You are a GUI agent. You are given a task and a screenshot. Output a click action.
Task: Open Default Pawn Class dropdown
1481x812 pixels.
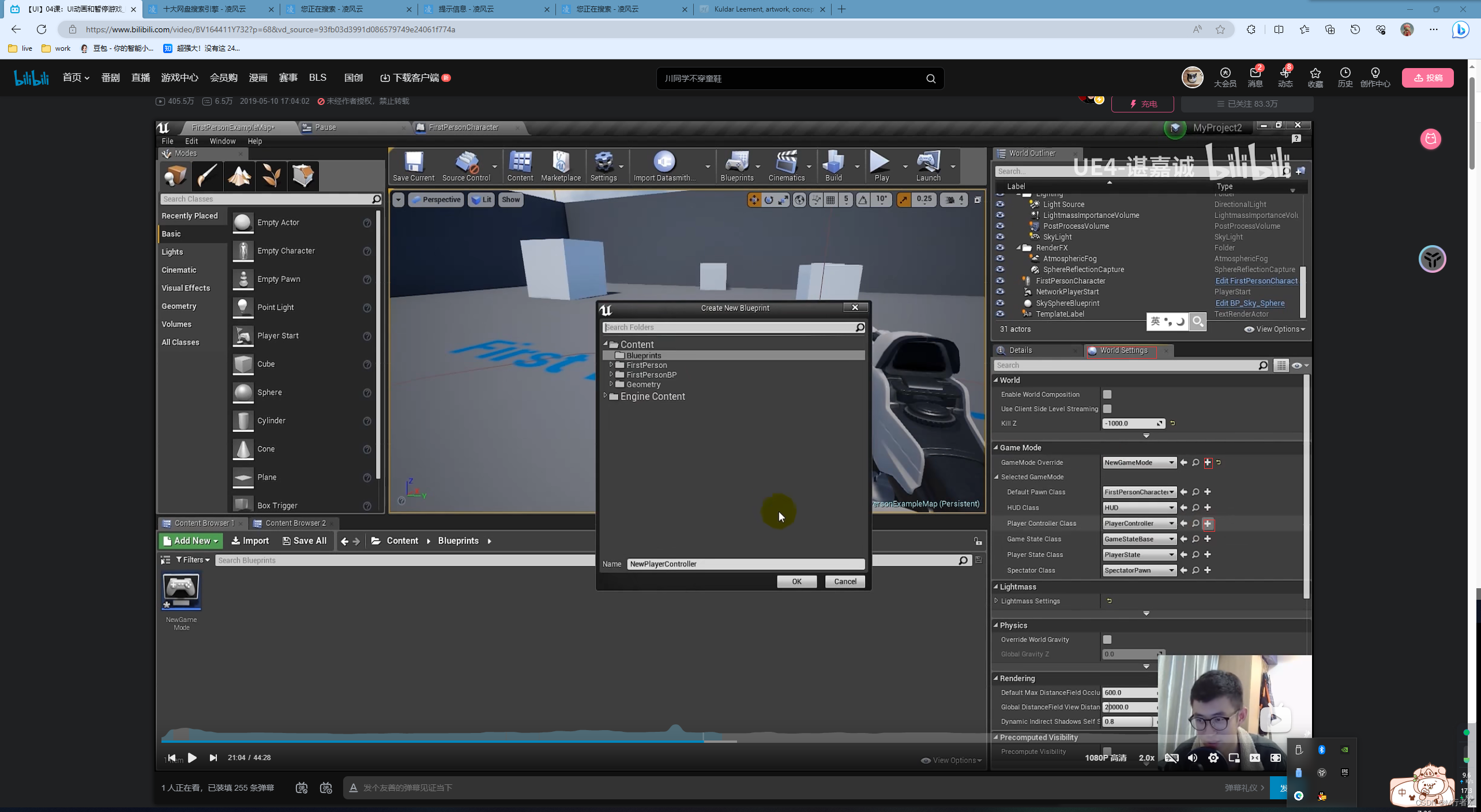1139,492
